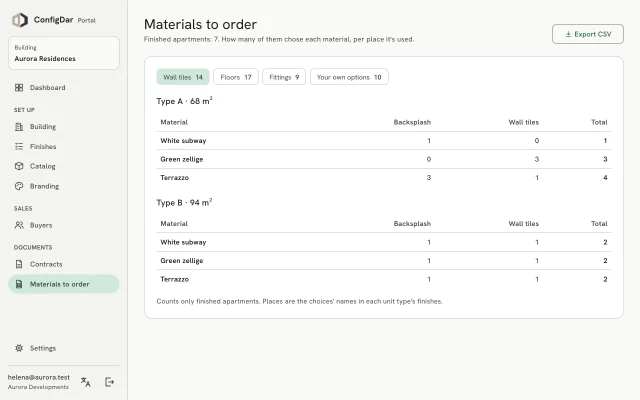Switch to the Floors 17 tab
Screen dimensions: 640x400
(x=236, y=77)
